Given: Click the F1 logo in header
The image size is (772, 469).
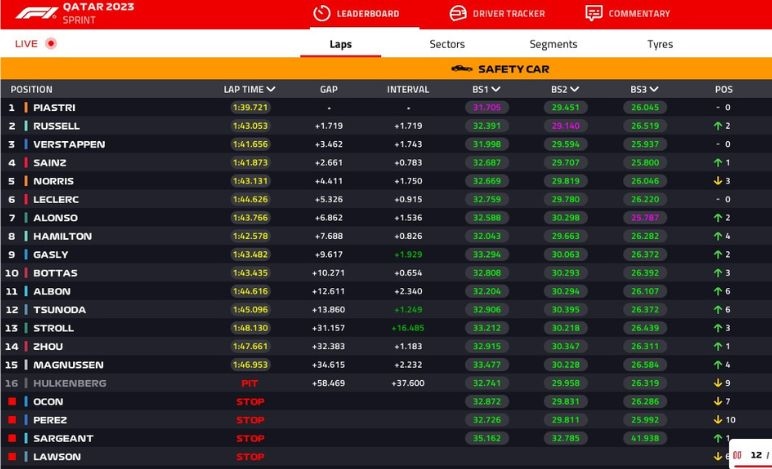Looking at the screenshot, I should 31,13.
